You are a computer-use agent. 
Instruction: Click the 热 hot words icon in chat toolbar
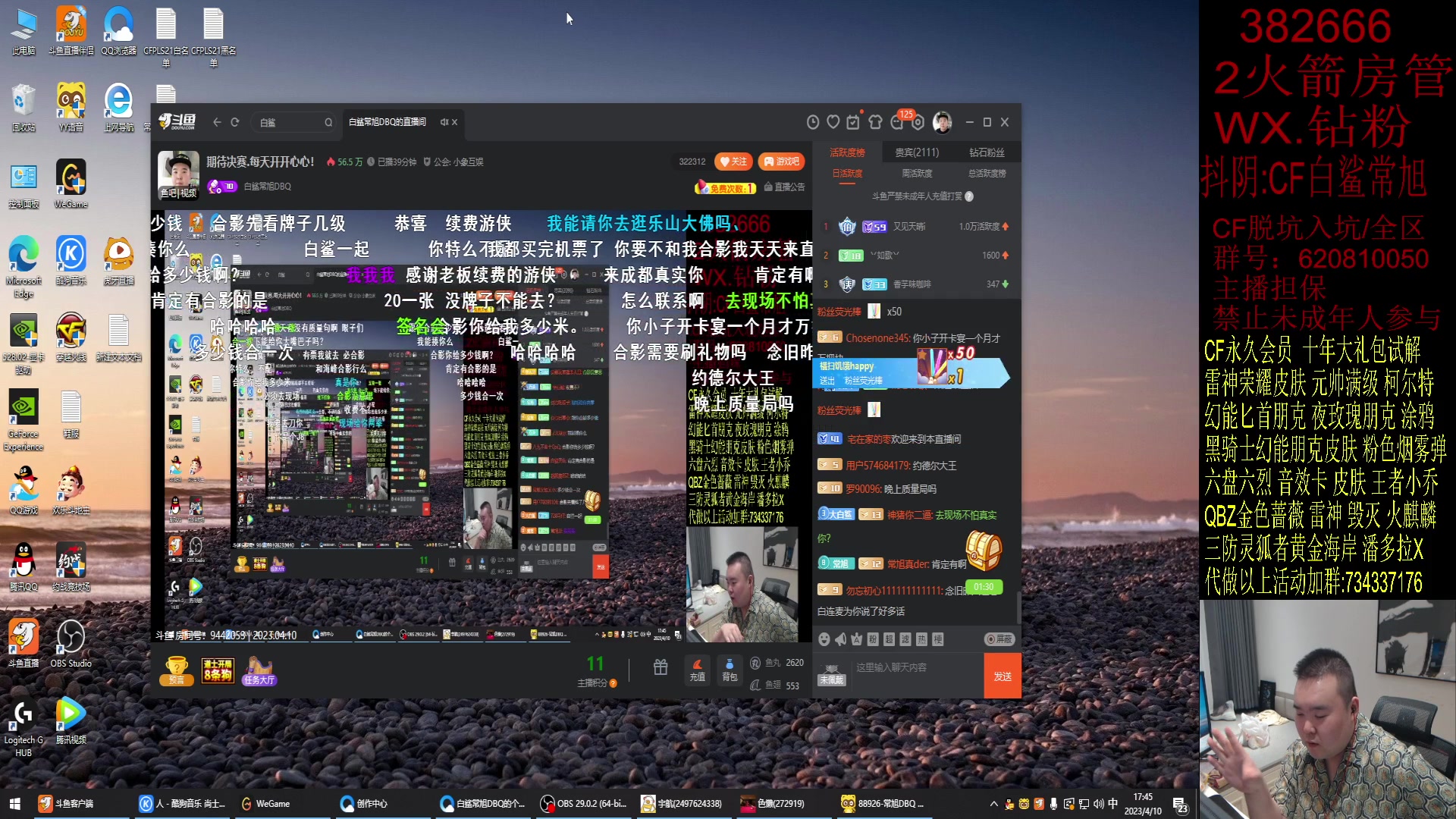[x=921, y=639]
